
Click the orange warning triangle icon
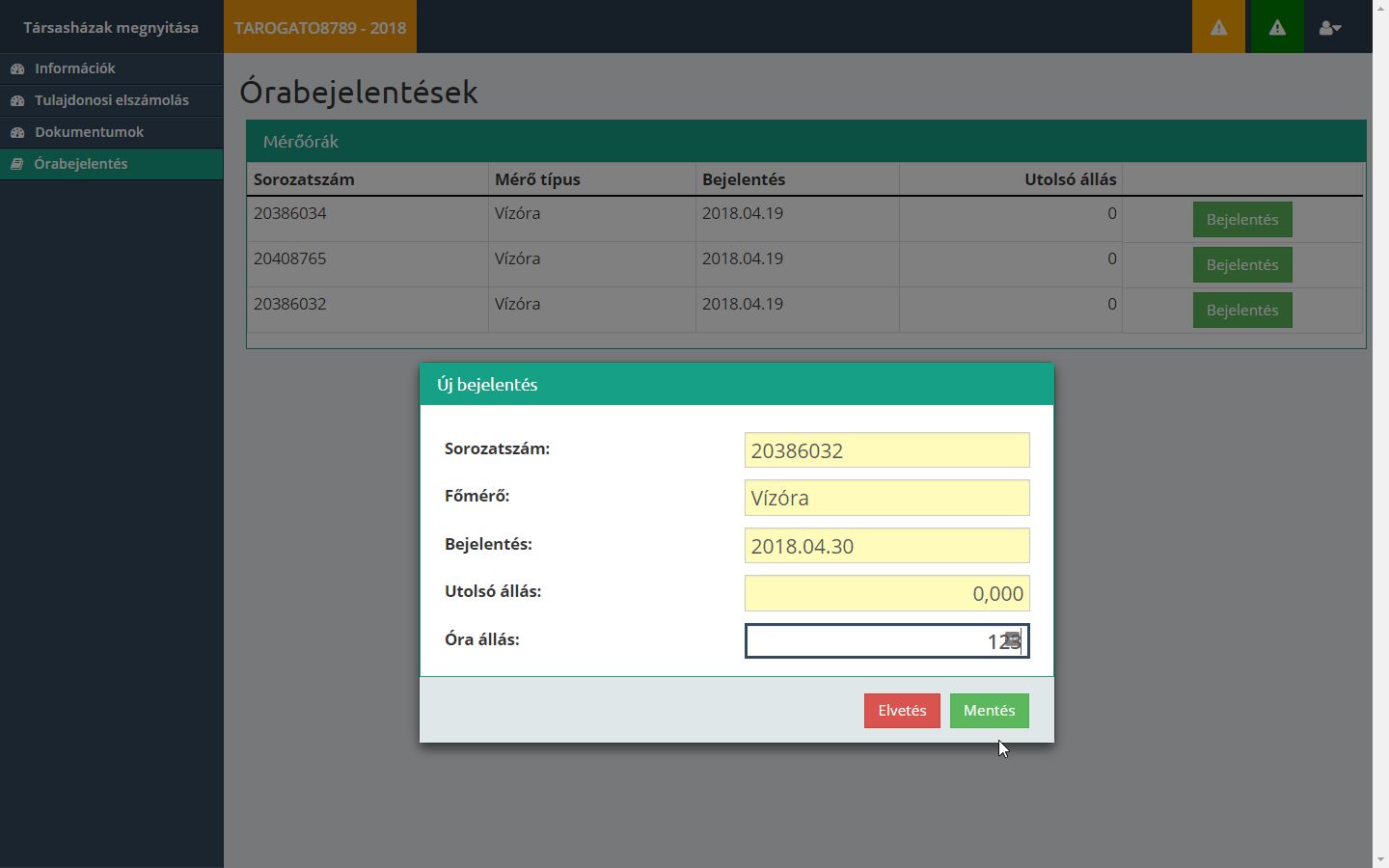click(1218, 27)
